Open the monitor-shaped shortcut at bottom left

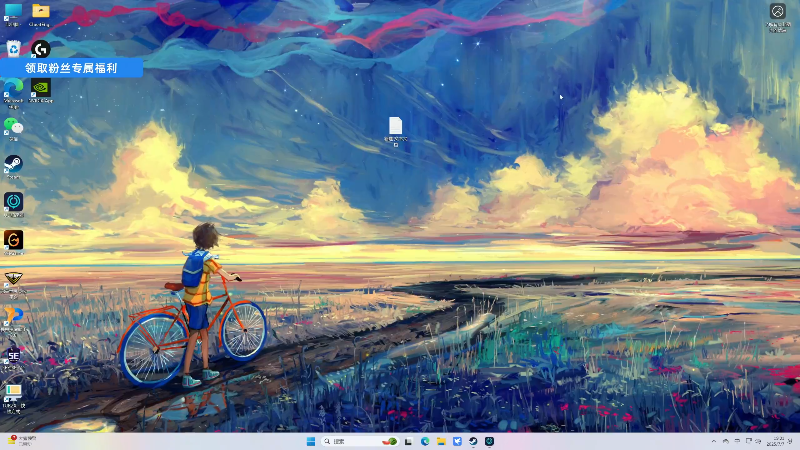click(x=13, y=398)
